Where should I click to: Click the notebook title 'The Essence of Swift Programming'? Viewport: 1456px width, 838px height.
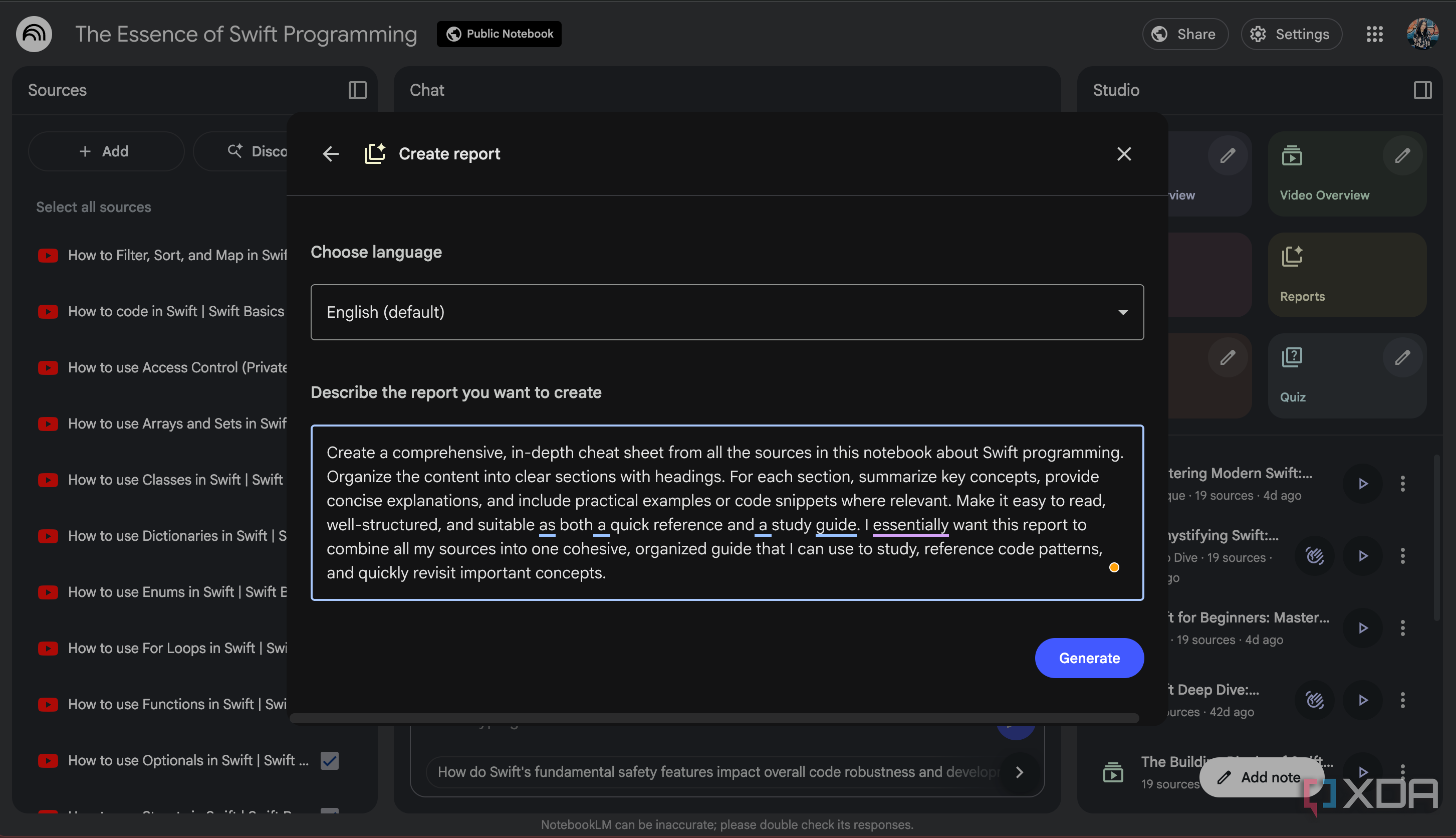click(x=246, y=34)
